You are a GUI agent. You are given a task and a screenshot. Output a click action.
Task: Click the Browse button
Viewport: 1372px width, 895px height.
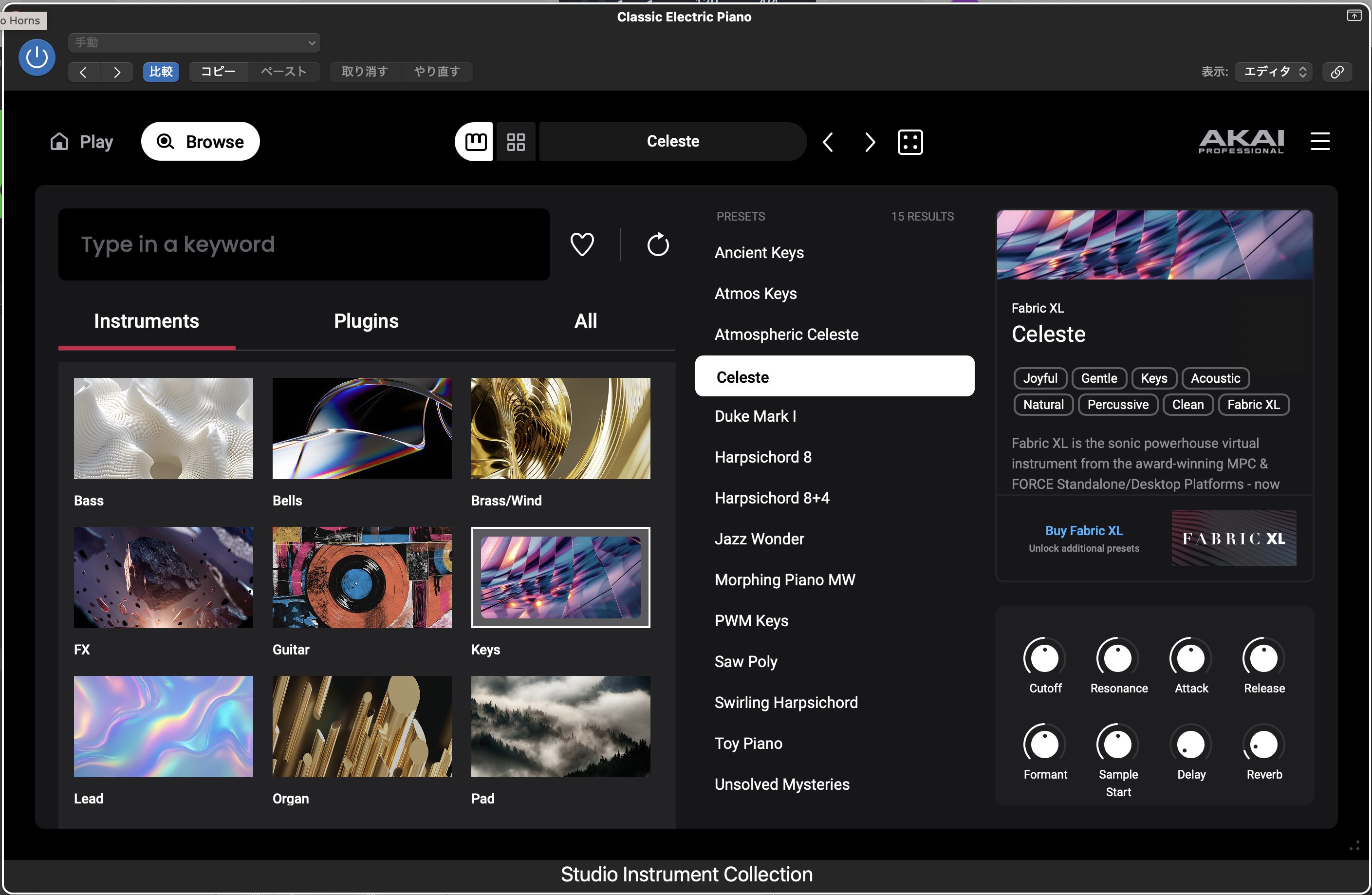(x=201, y=142)
